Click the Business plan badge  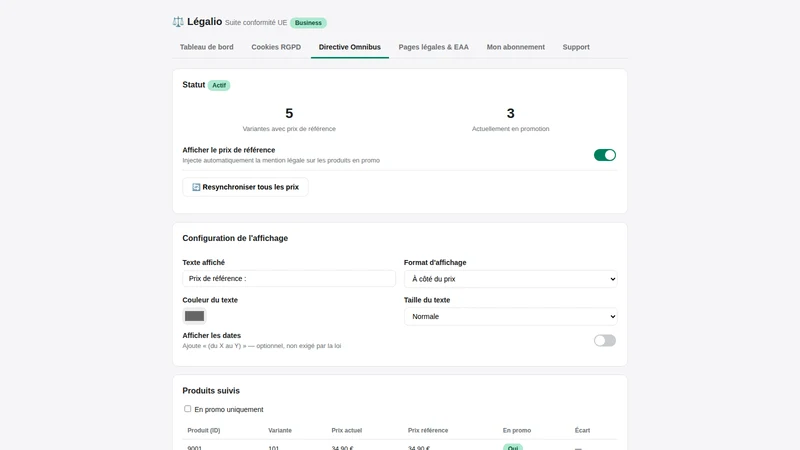coord(308,23)
